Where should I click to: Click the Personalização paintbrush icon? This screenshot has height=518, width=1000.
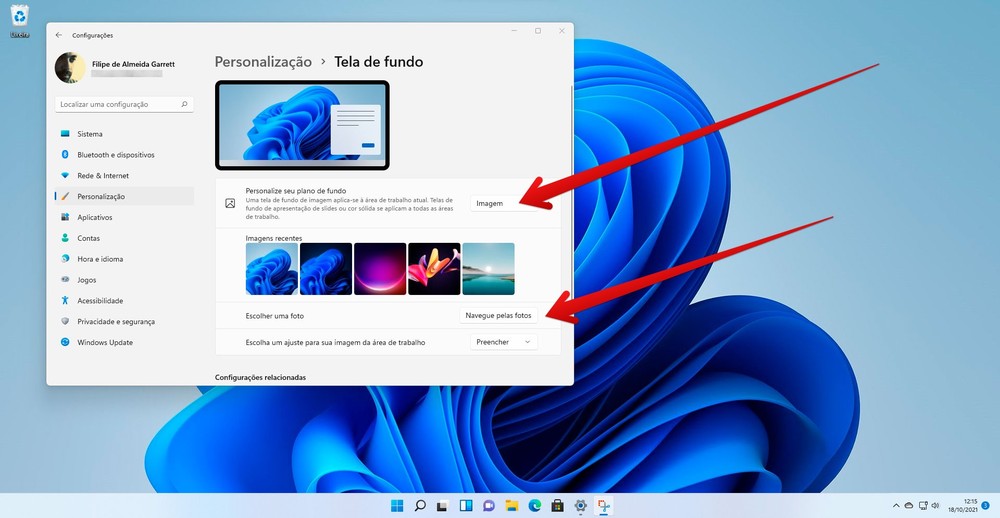[65, 196]
